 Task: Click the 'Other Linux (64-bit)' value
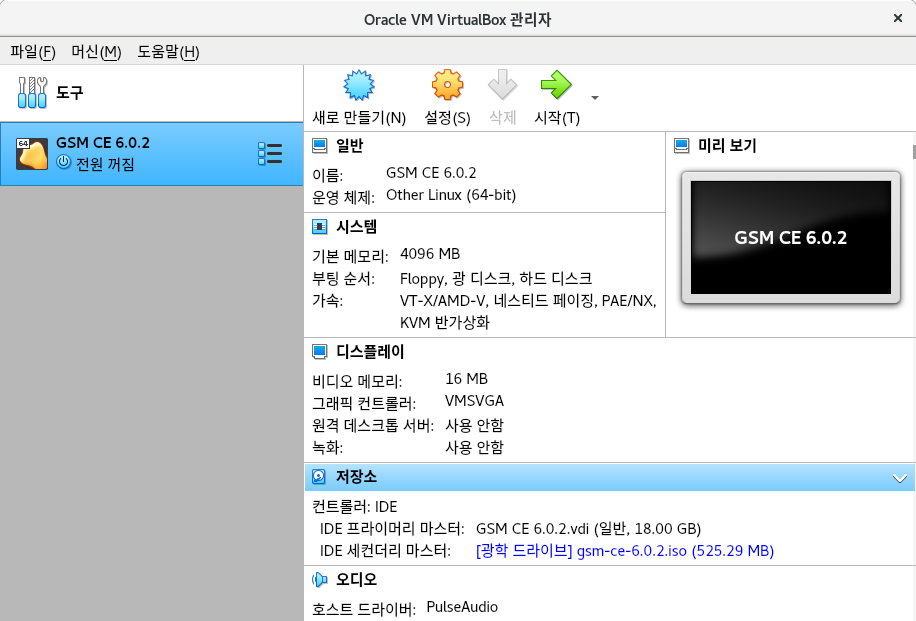coord(451,195)
